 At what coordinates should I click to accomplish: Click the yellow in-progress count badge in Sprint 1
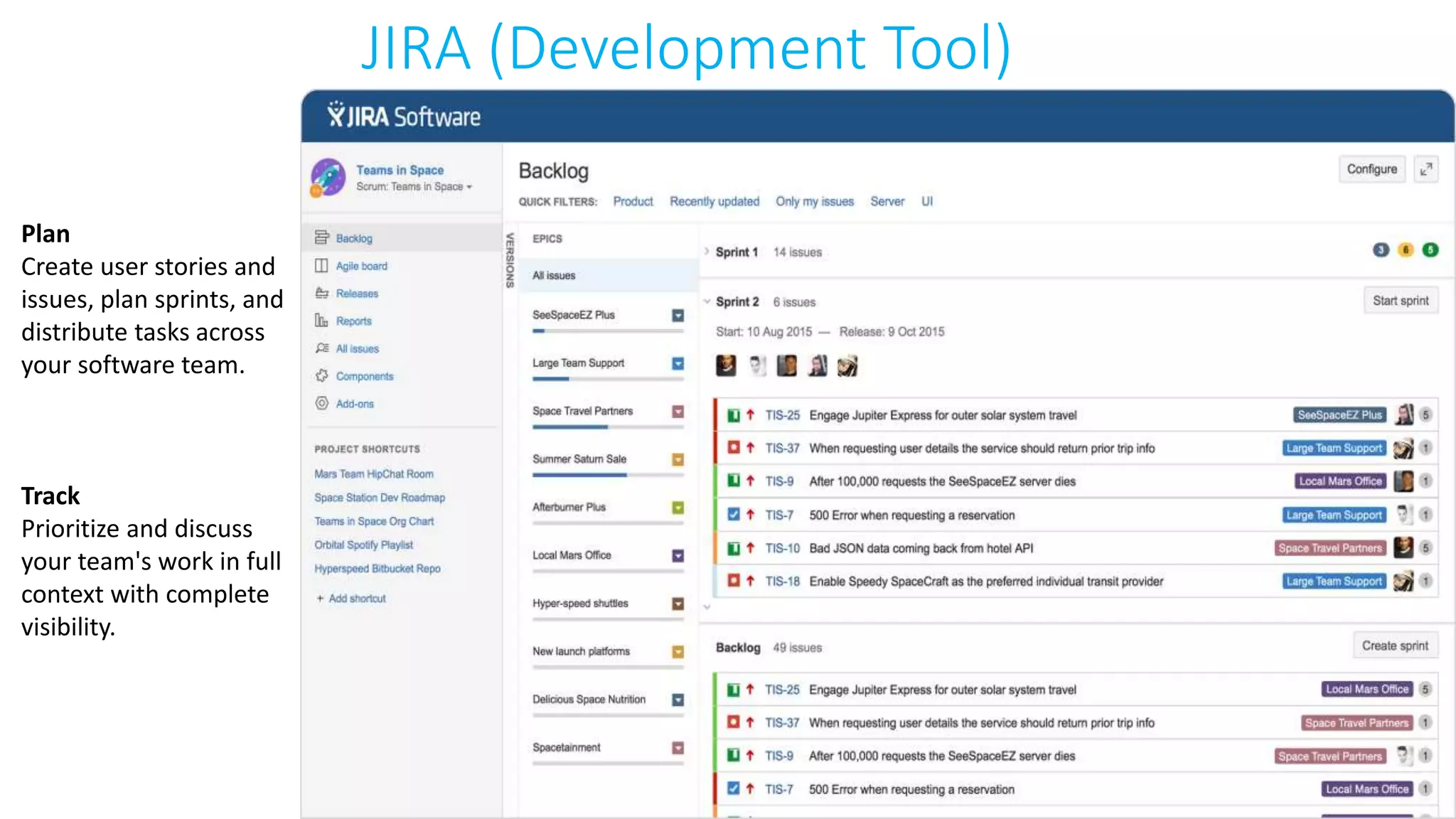tap(1406, 250)
